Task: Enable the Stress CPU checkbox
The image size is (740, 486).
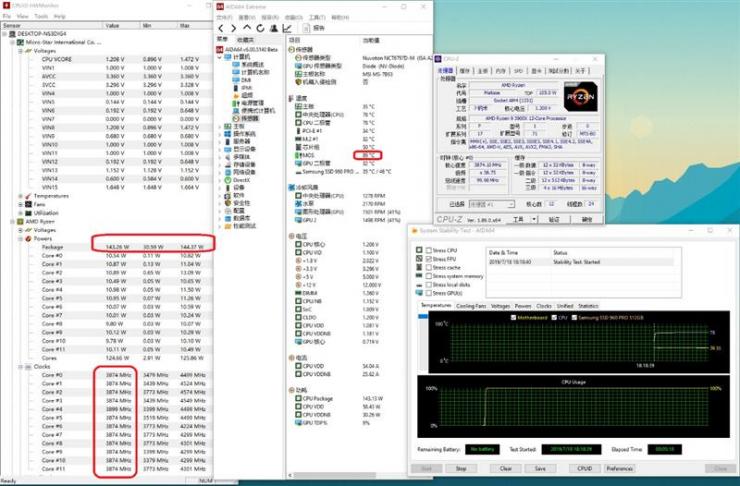Action: coord(429,251)
